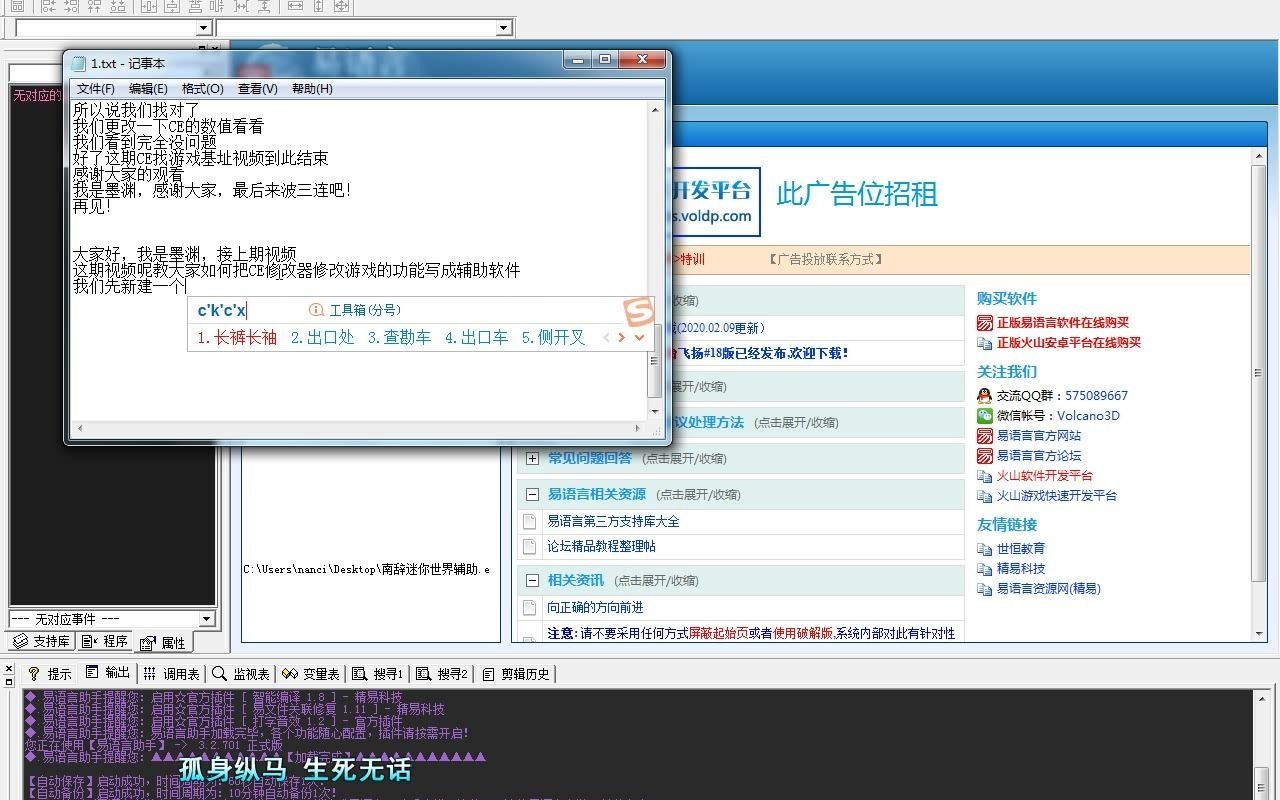Image resolution: width=1280 pixels, height=800 pixels.
Task: Switch to the 剪辑历史 tab
Action: tap(515, 674)
